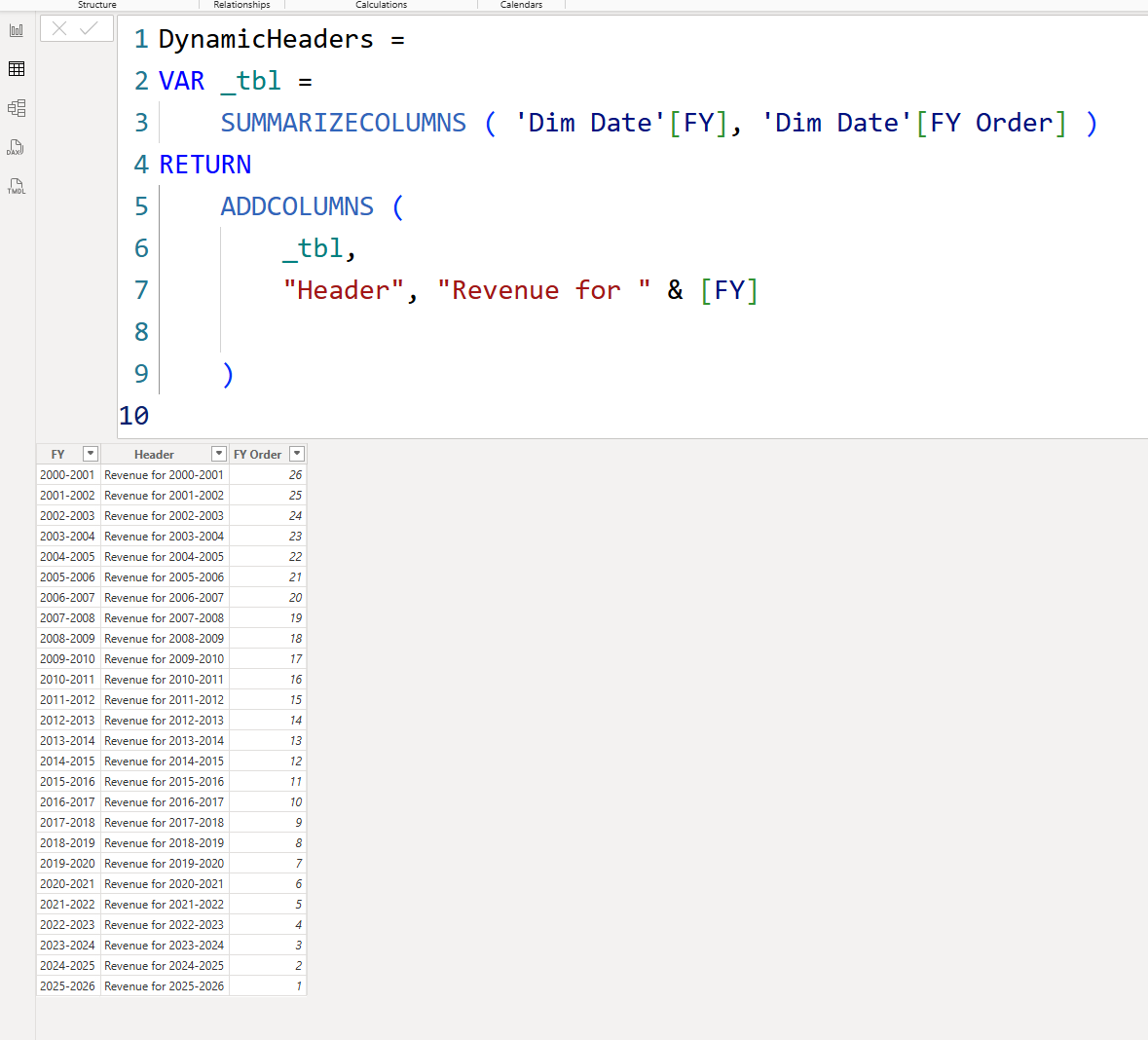The image size is (1148, 1040).
Task: Select FY Order cell with value 1
Action: (268, 987)
